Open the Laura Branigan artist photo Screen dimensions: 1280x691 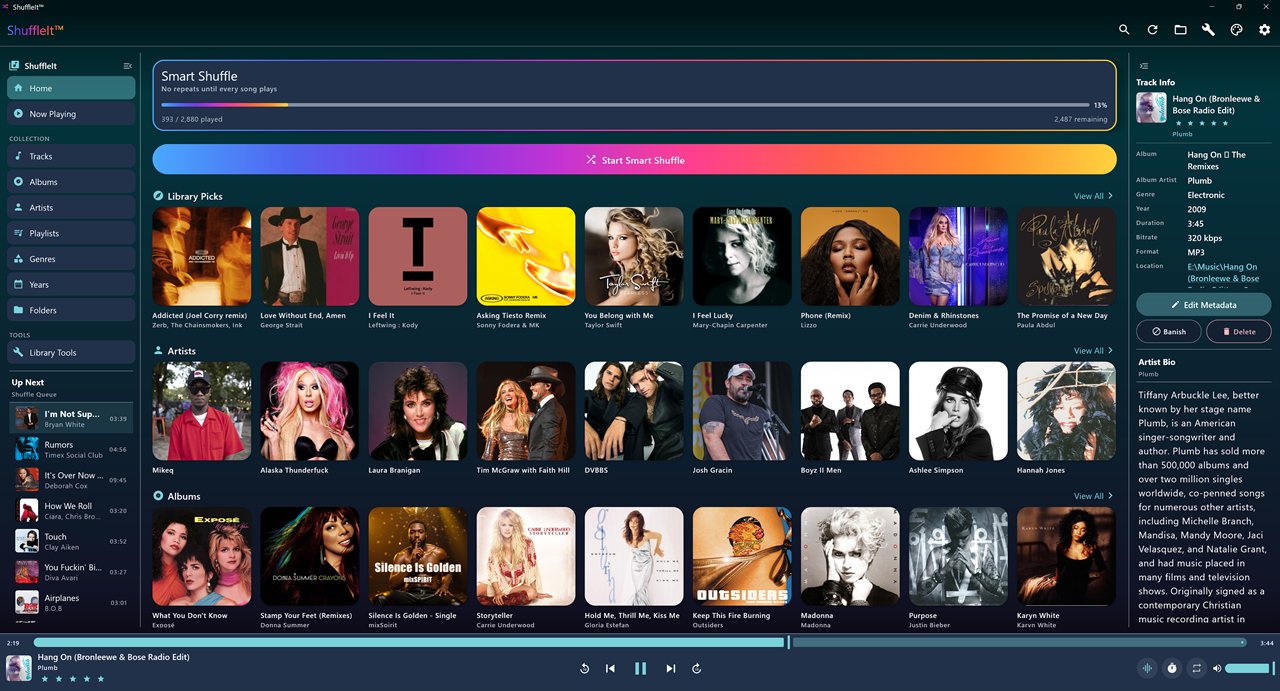pyautogui.click(x=418, y=411)
